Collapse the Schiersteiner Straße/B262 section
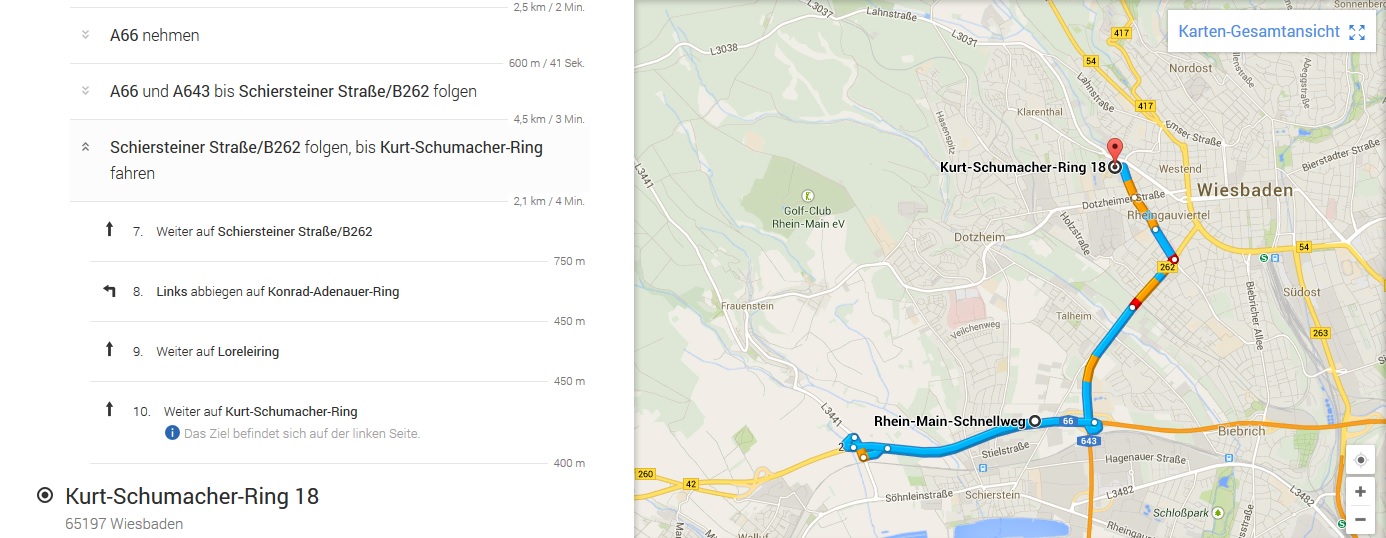 86,147
